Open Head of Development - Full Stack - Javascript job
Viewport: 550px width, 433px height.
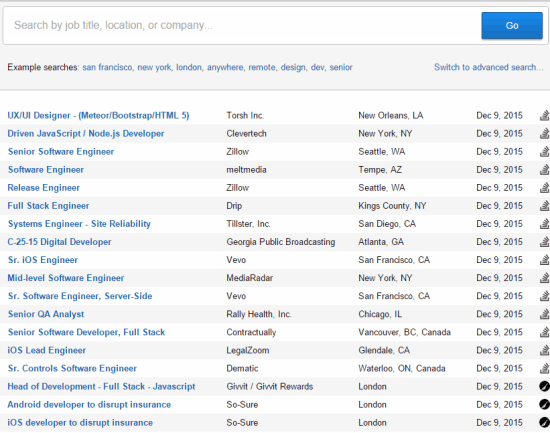101,387
